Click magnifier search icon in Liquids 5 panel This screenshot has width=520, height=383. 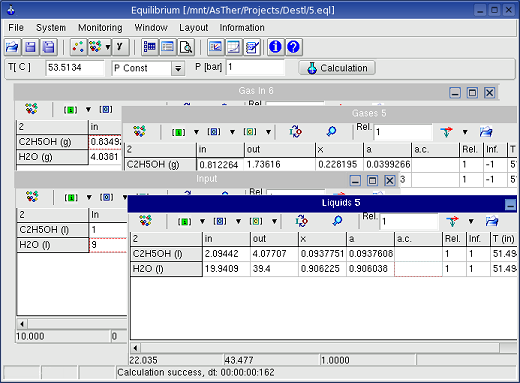pos(337,221)
